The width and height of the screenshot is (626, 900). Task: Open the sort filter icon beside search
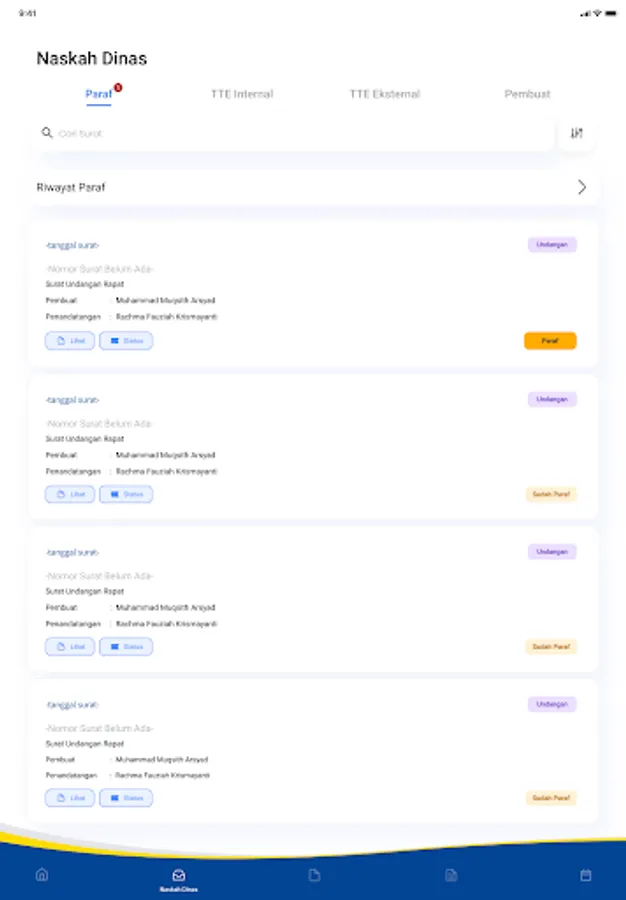click(x=577, y=133)
